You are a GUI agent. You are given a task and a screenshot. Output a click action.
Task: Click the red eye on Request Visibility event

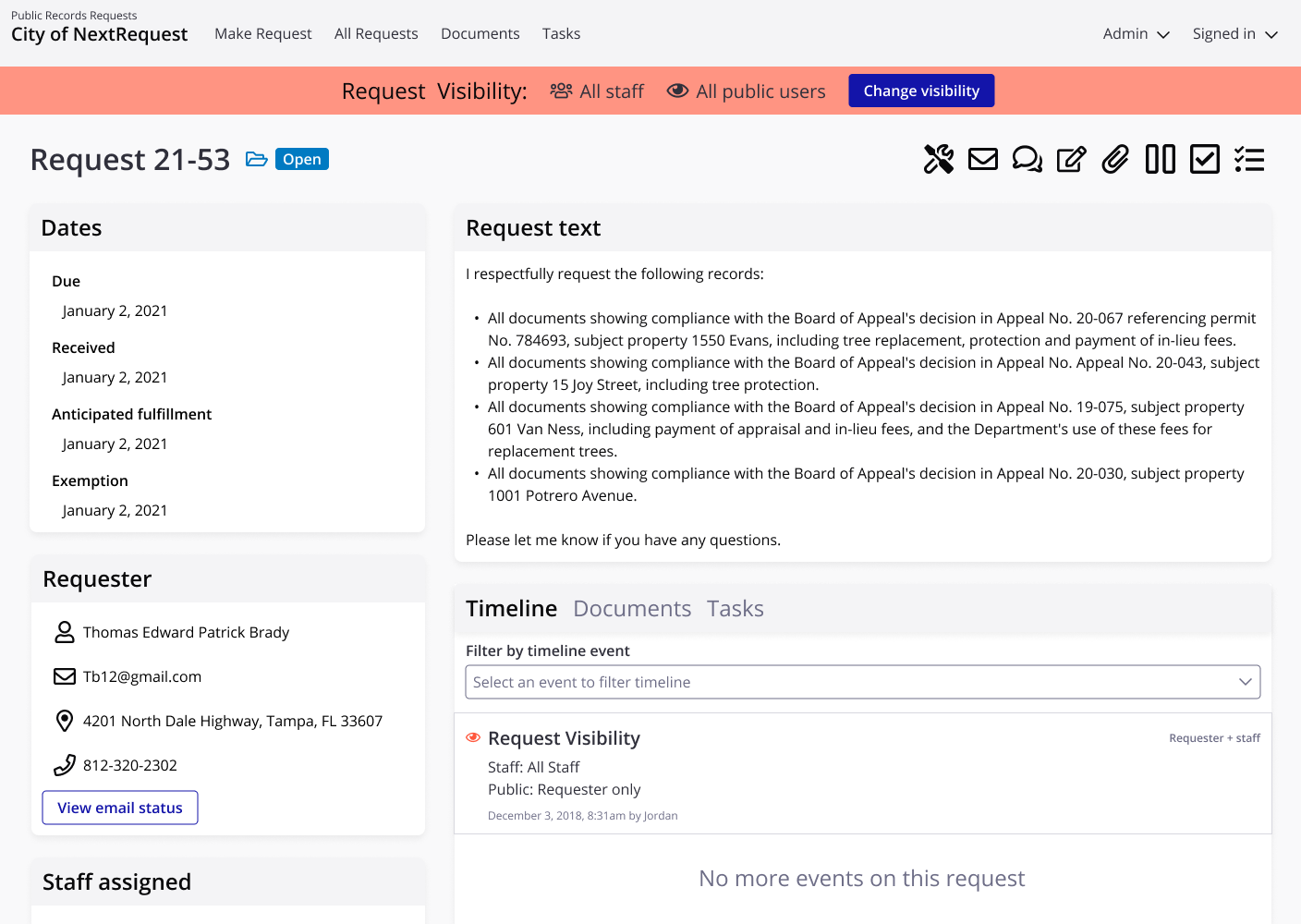473,736
